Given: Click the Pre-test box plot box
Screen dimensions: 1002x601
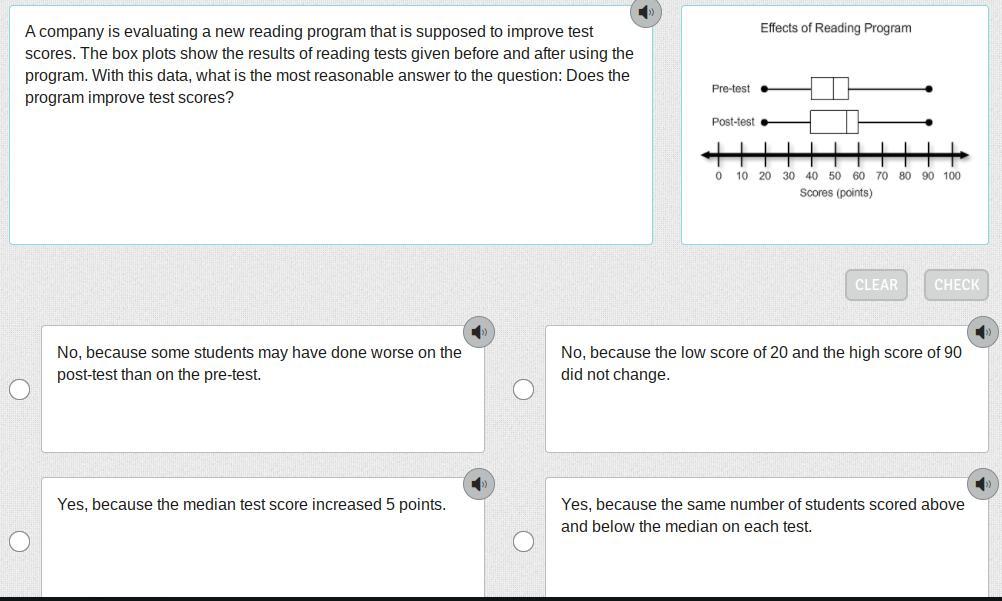Looking at the screenshot, I should (829, 88).
